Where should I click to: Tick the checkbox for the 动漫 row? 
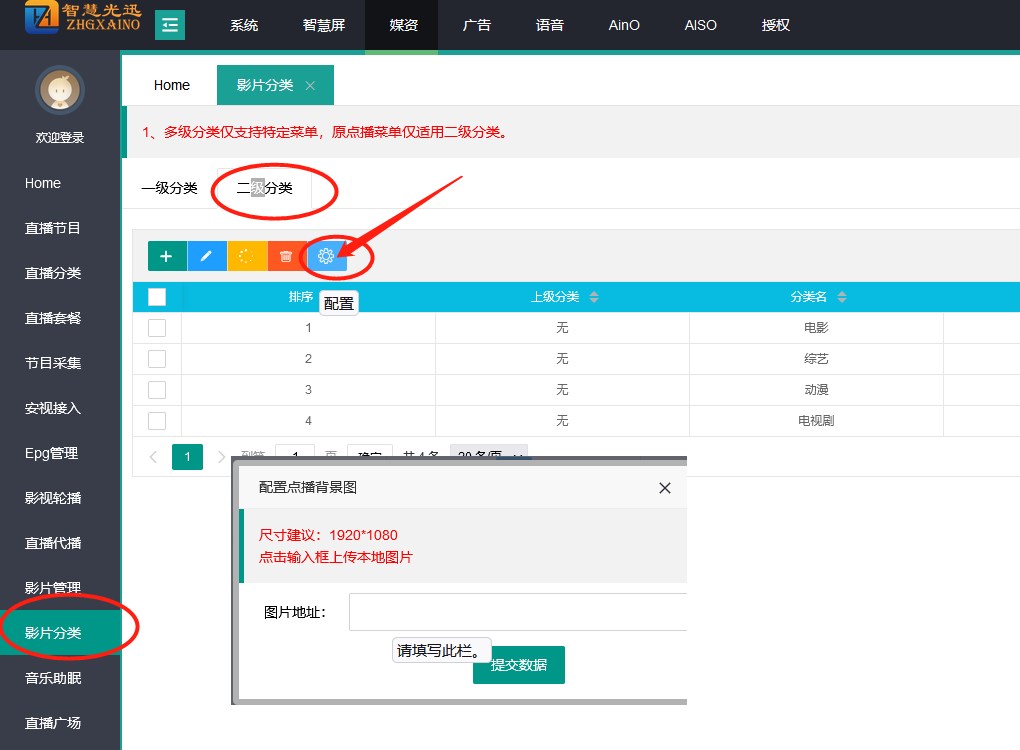coord(157,390)
